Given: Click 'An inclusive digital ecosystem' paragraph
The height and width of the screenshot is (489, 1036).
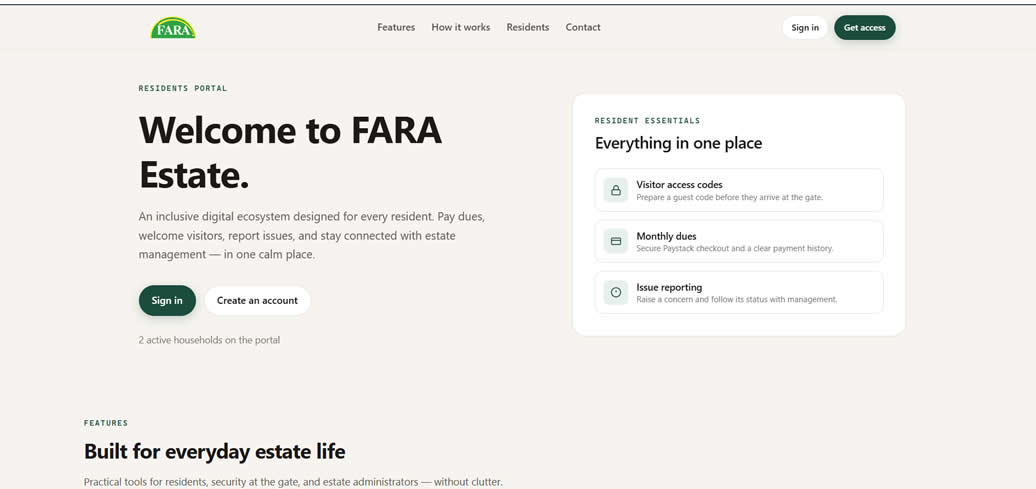Looking at the screenshot, I should coord(312,235).
